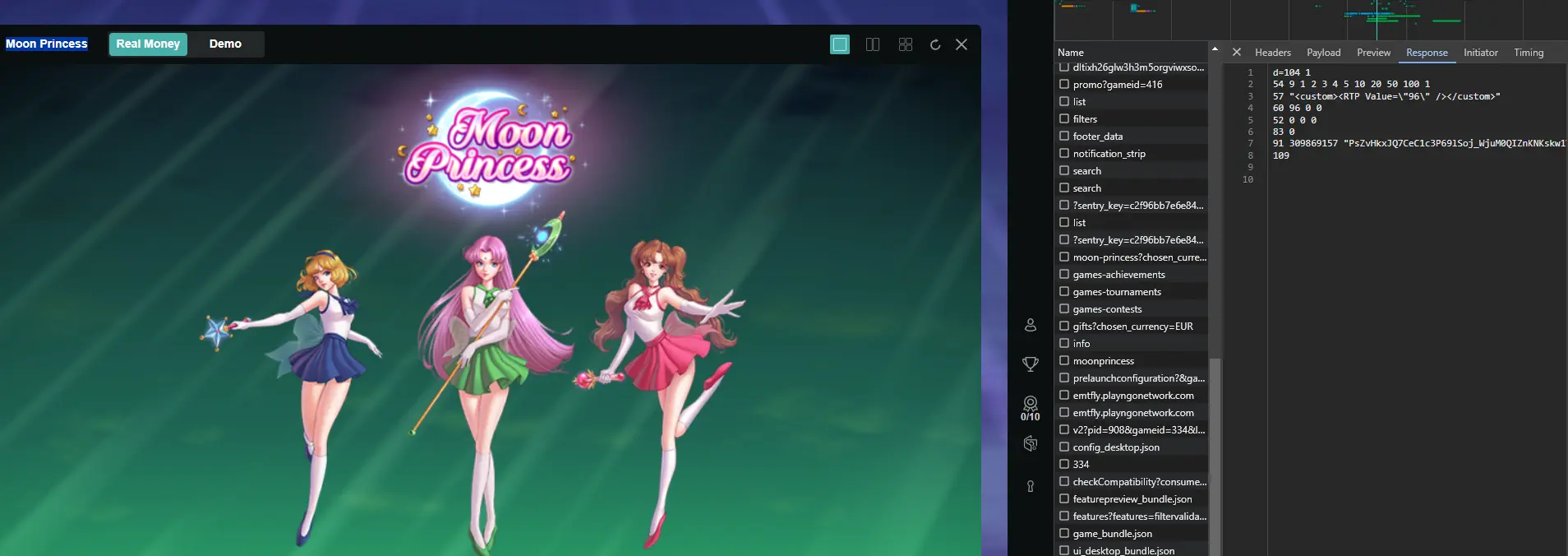Click the response line starting "91 309869157"
Image resolution: width=1568 pixels, height=556 pixels.
(1419, 143)
